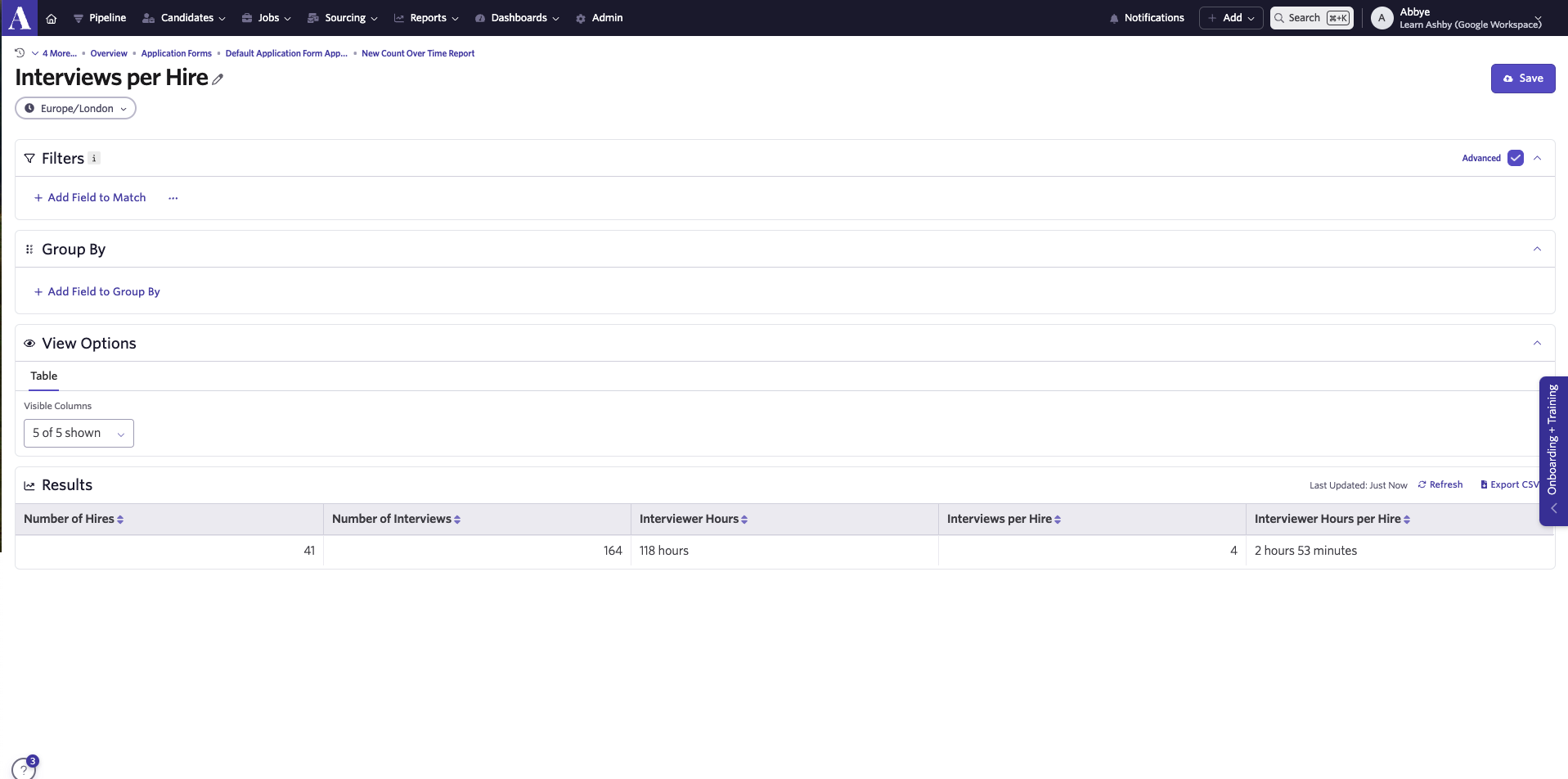Change the Europe/London timezone

(75, 109)
